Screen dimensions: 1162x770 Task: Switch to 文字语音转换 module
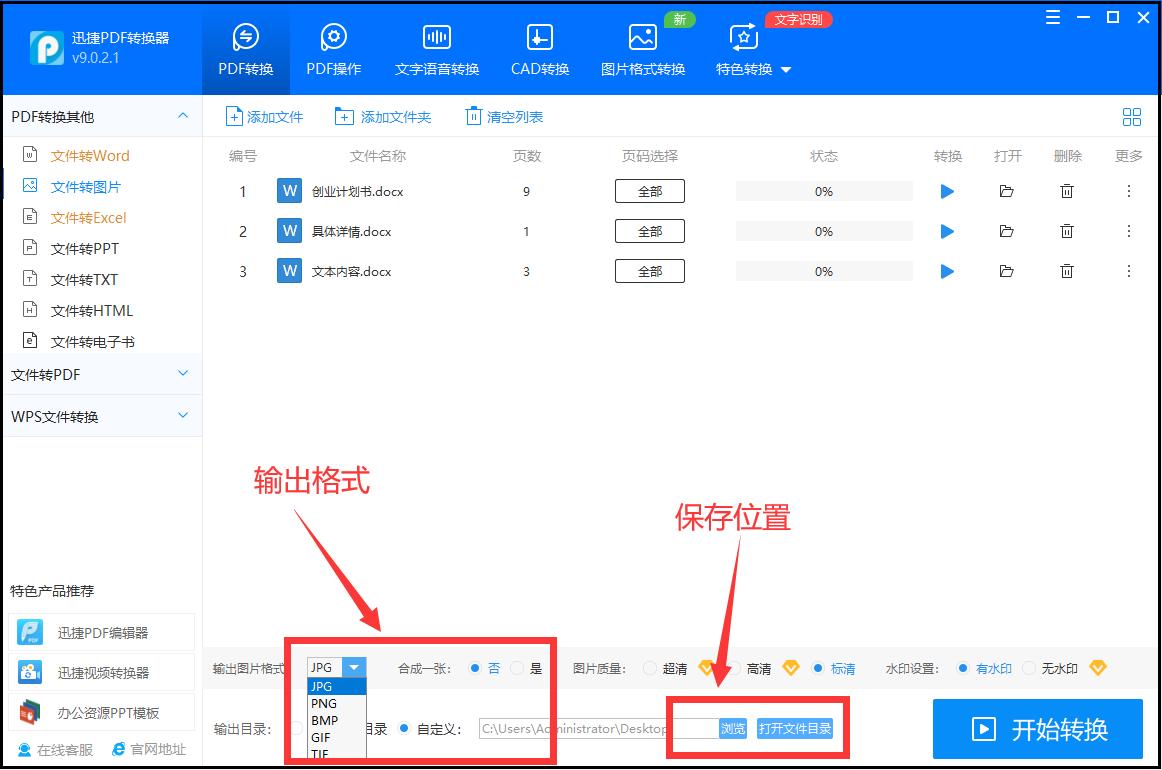coord(436,47)
